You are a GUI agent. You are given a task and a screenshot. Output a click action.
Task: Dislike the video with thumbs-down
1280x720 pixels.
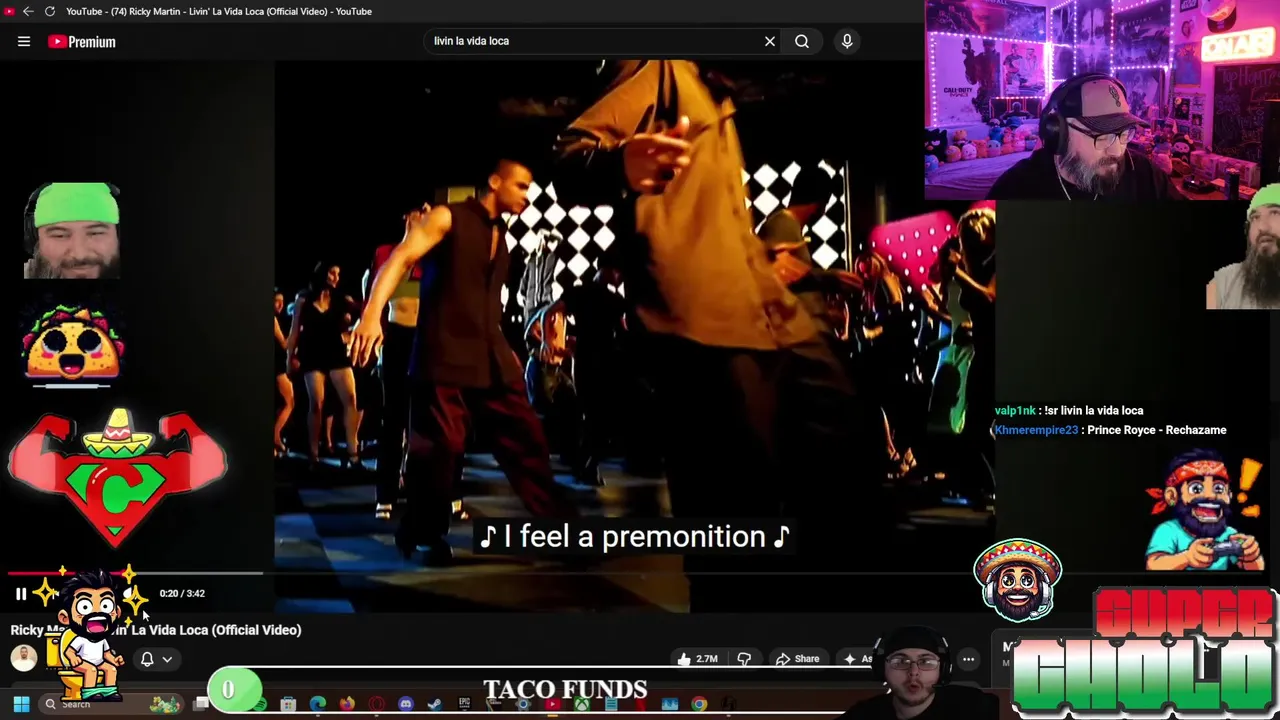pyautogui.click(x=744, y=659)
